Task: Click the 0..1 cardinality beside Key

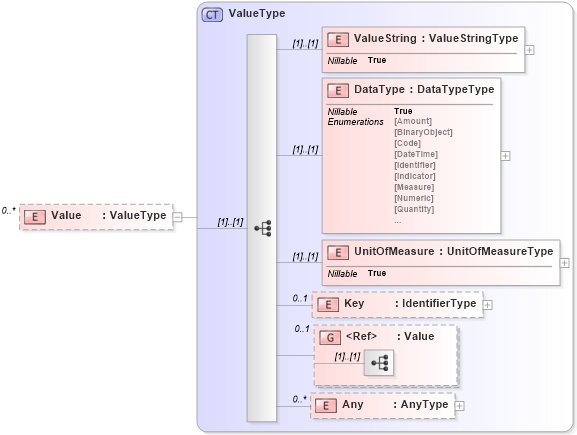Action: 300,298
